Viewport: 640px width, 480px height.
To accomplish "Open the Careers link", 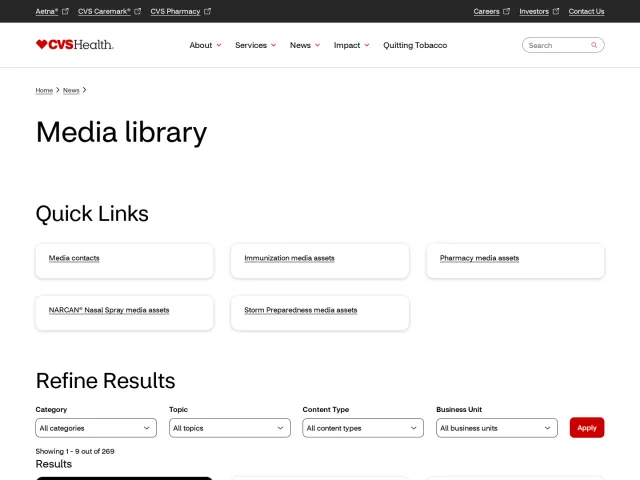I will (487, 11).
